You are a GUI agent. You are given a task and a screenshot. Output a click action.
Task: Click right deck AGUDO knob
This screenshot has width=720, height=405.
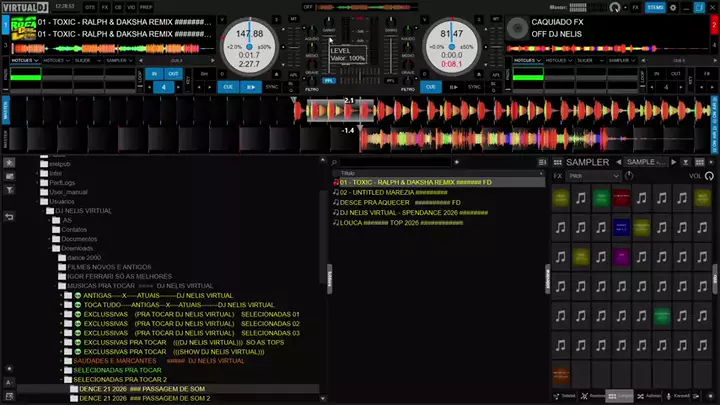pyautogui.click(x=408, y=31)
